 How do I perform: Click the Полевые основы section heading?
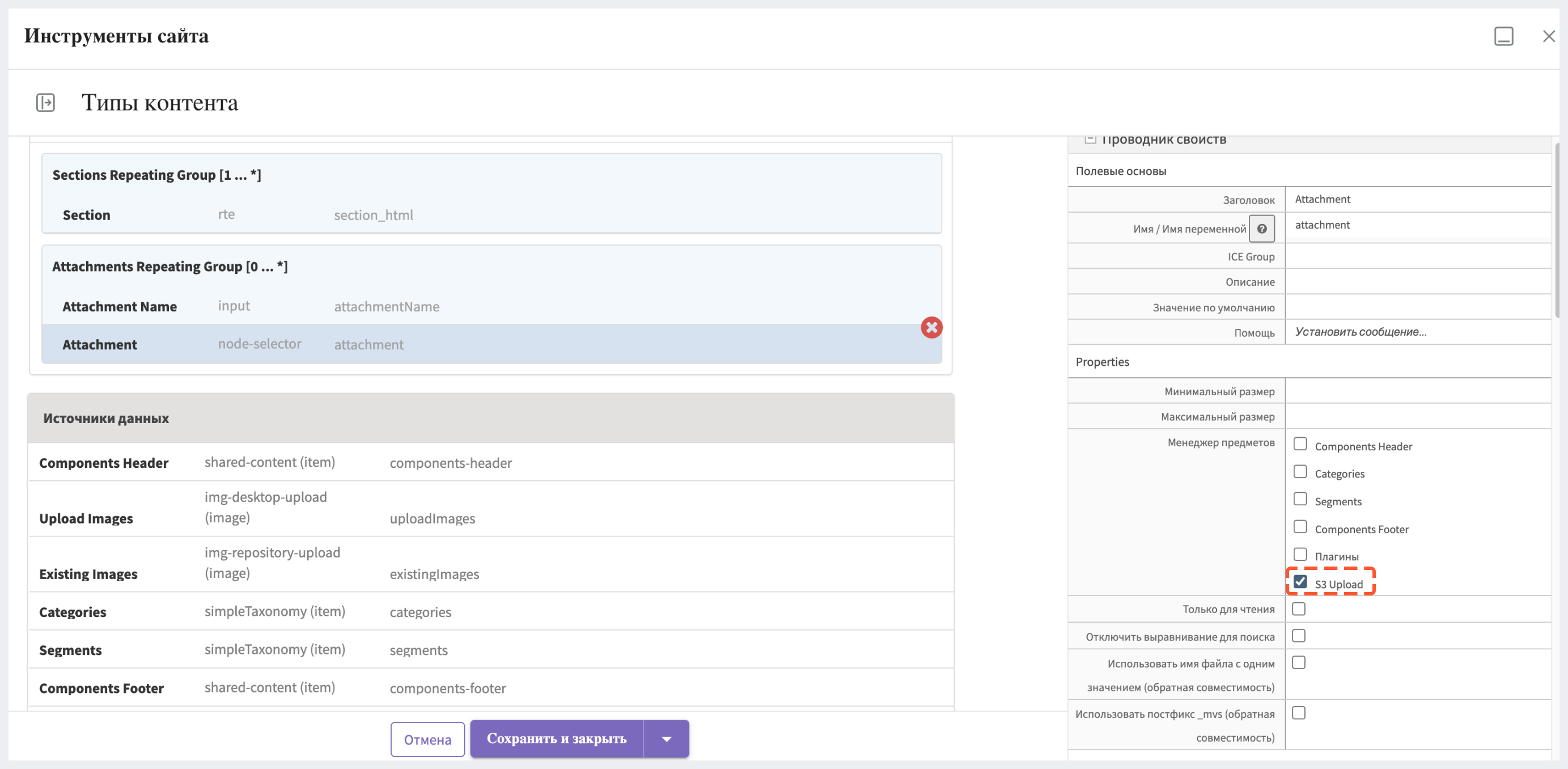pyautogui.click(x=1121, y=171)
